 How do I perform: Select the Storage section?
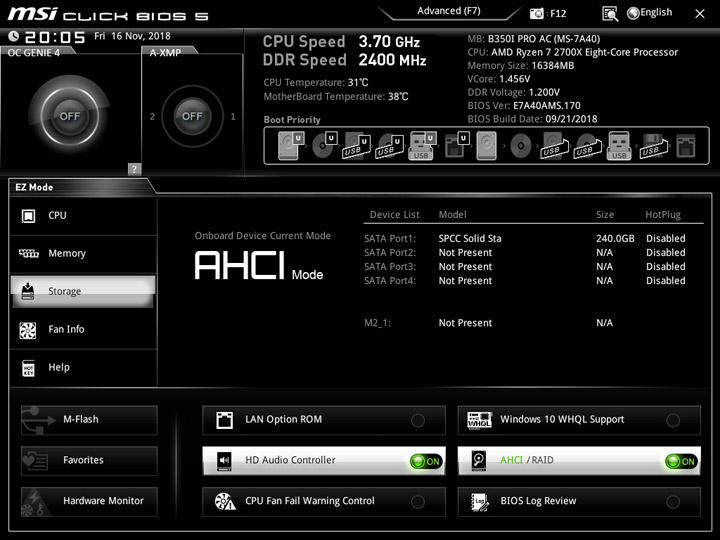point(83,291)
